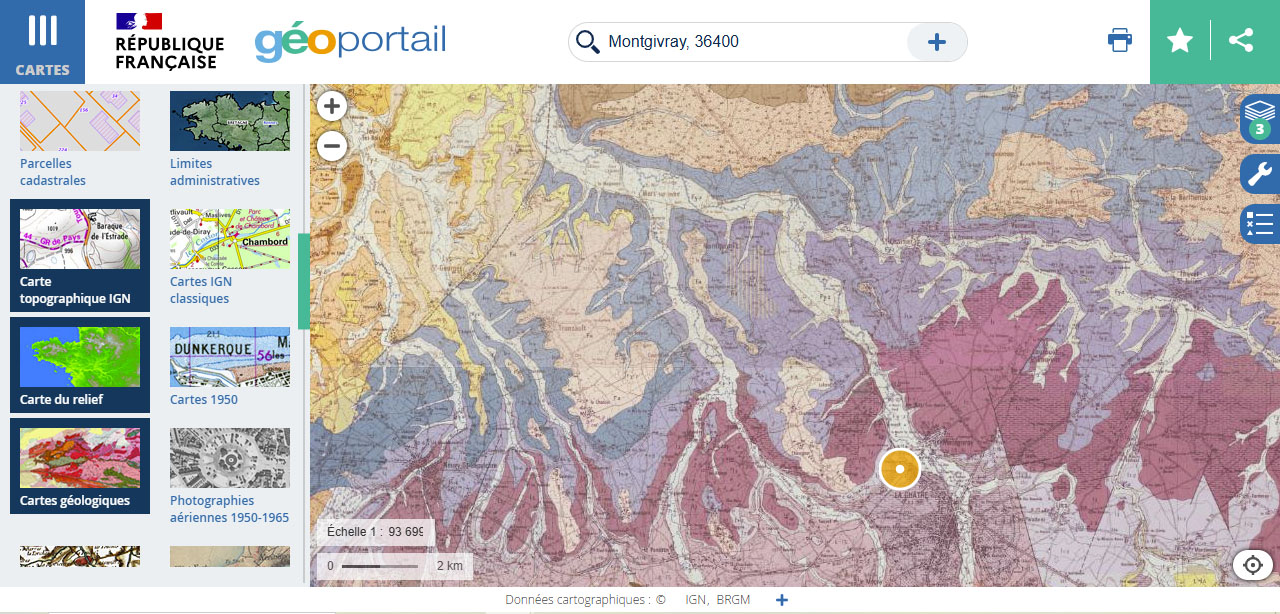The width and height of the screenshot is (1280, 614).
Task: Select the Parcelles cadastrales layer
Action: pyautogui.click(x=80, y=139)
